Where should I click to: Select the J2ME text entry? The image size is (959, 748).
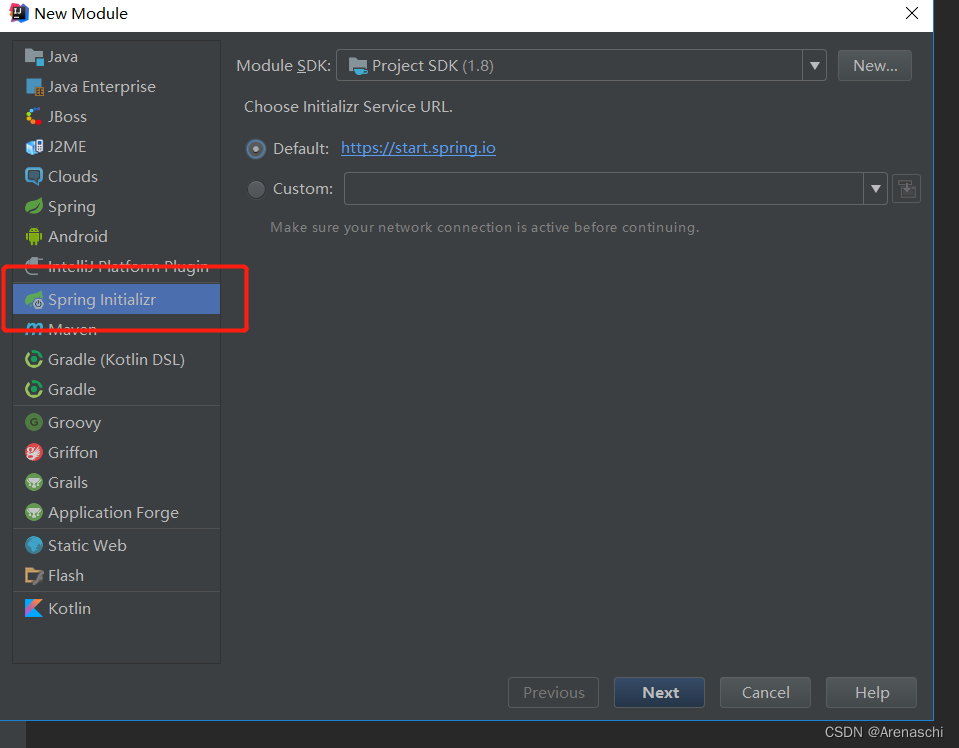click(67, 147)
